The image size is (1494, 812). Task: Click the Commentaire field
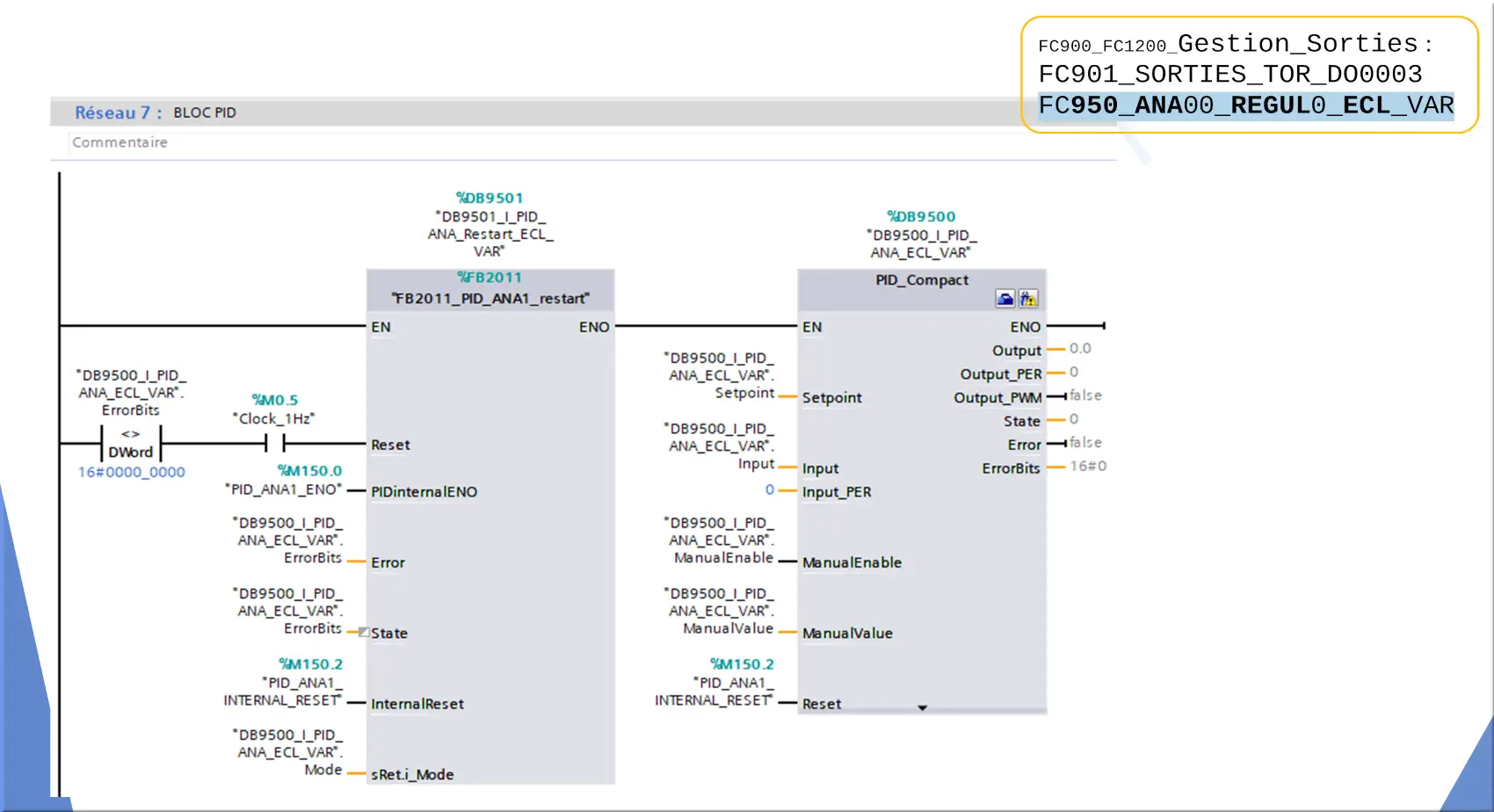coord(120,142)
